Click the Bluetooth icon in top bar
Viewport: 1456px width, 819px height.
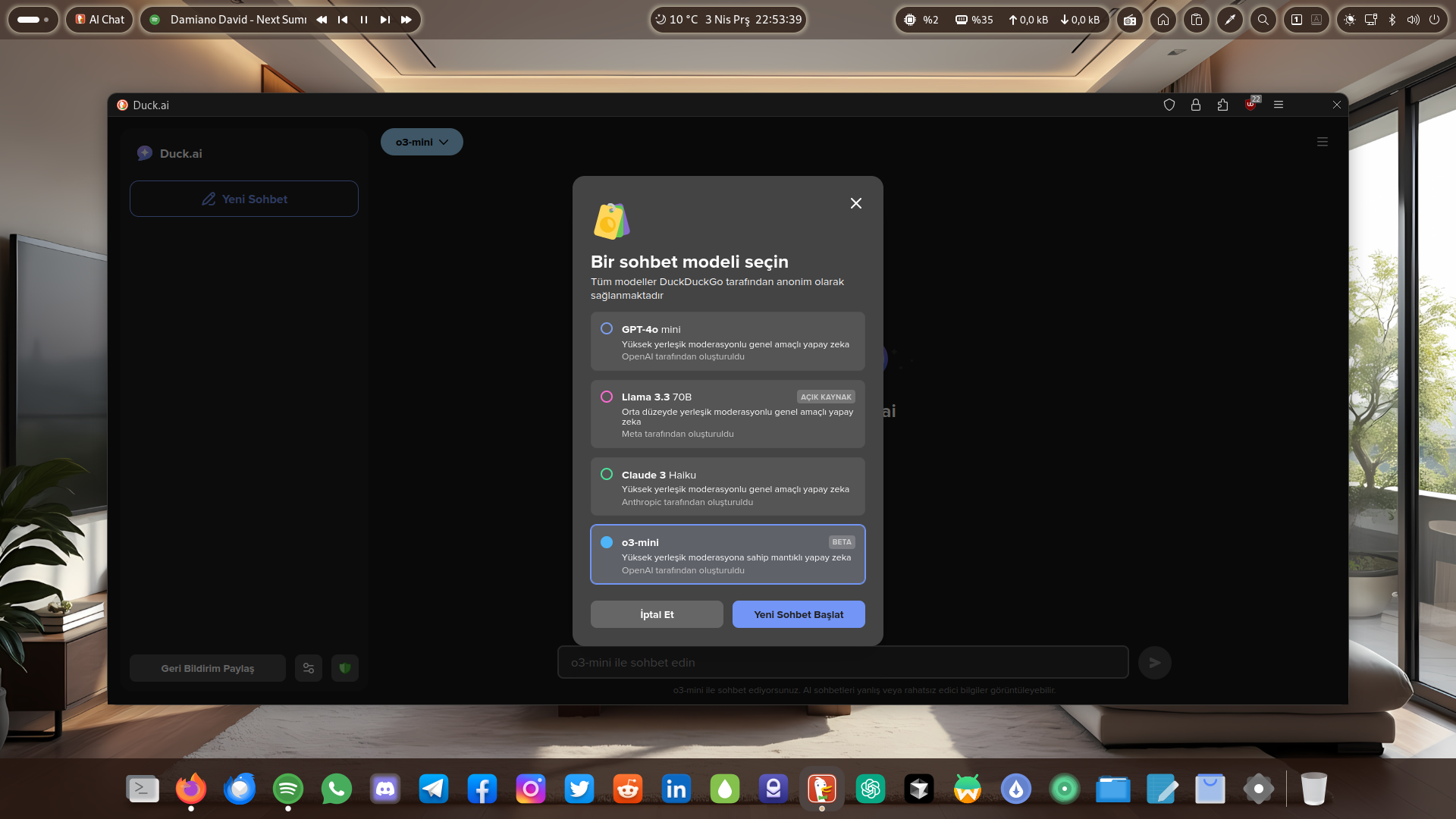click(x=1392, y=20)
